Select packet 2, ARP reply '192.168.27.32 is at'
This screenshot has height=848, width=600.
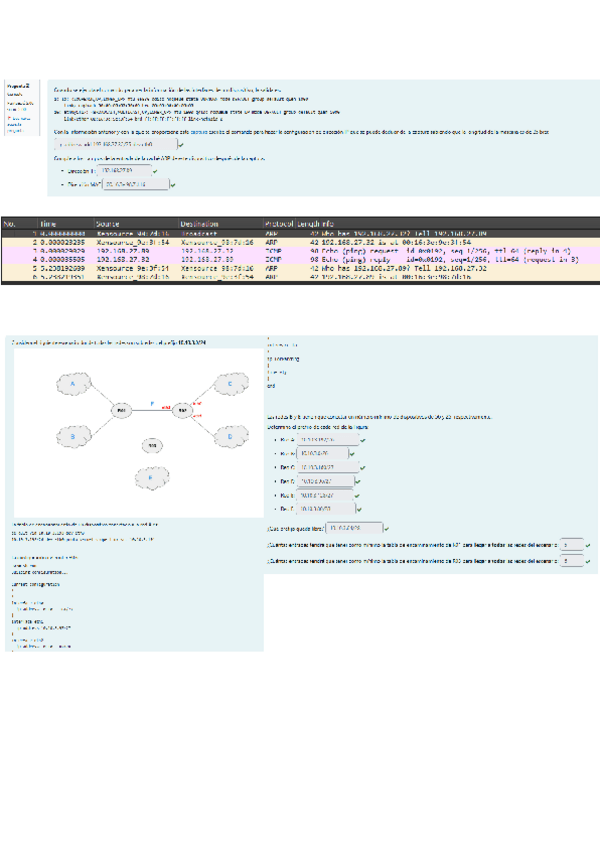coord(300,242)
